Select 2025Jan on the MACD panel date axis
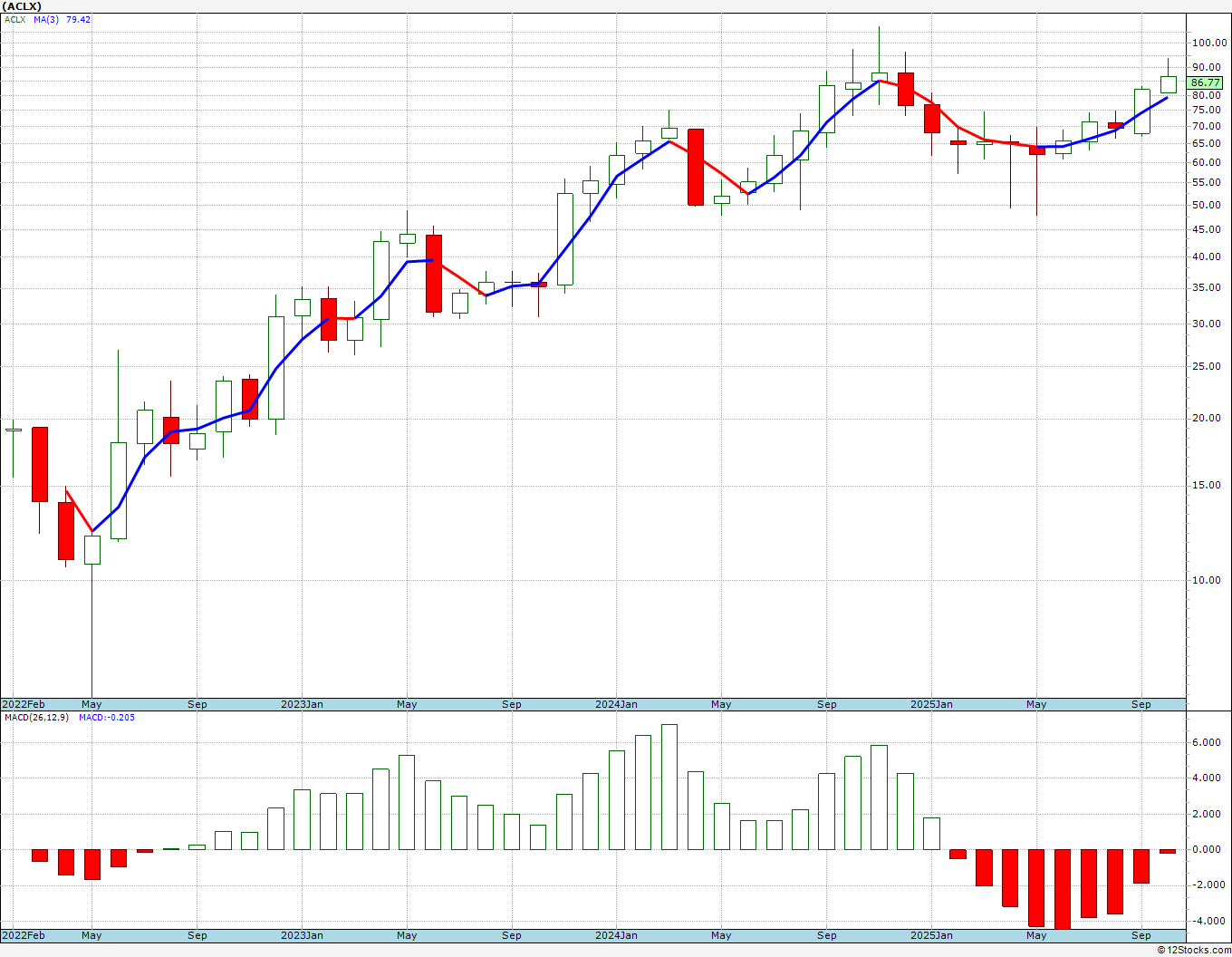 [x=931, y=935]
